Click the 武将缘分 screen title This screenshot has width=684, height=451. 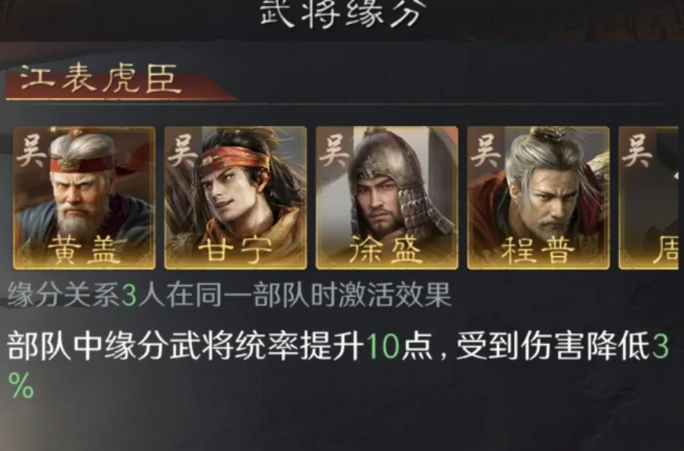(x=341, y=13)
